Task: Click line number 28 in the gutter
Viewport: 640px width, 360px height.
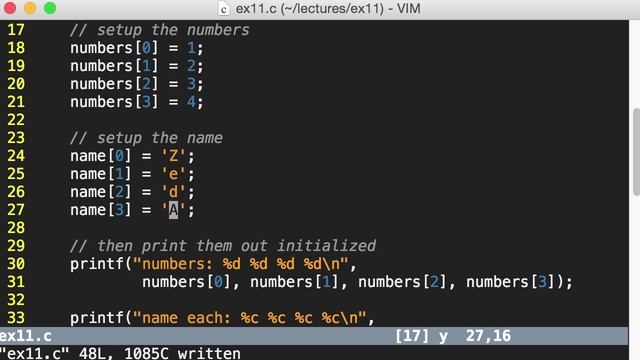Action: [16, 228]
